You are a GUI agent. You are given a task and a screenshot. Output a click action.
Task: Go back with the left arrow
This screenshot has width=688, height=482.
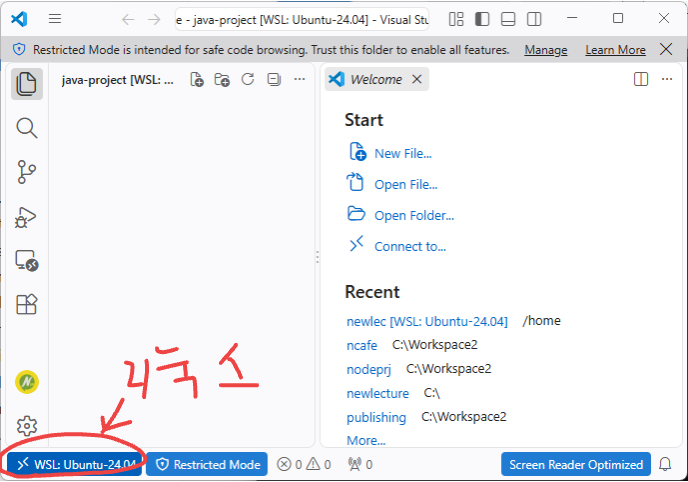pyautogui.click(x=128, y=19)
